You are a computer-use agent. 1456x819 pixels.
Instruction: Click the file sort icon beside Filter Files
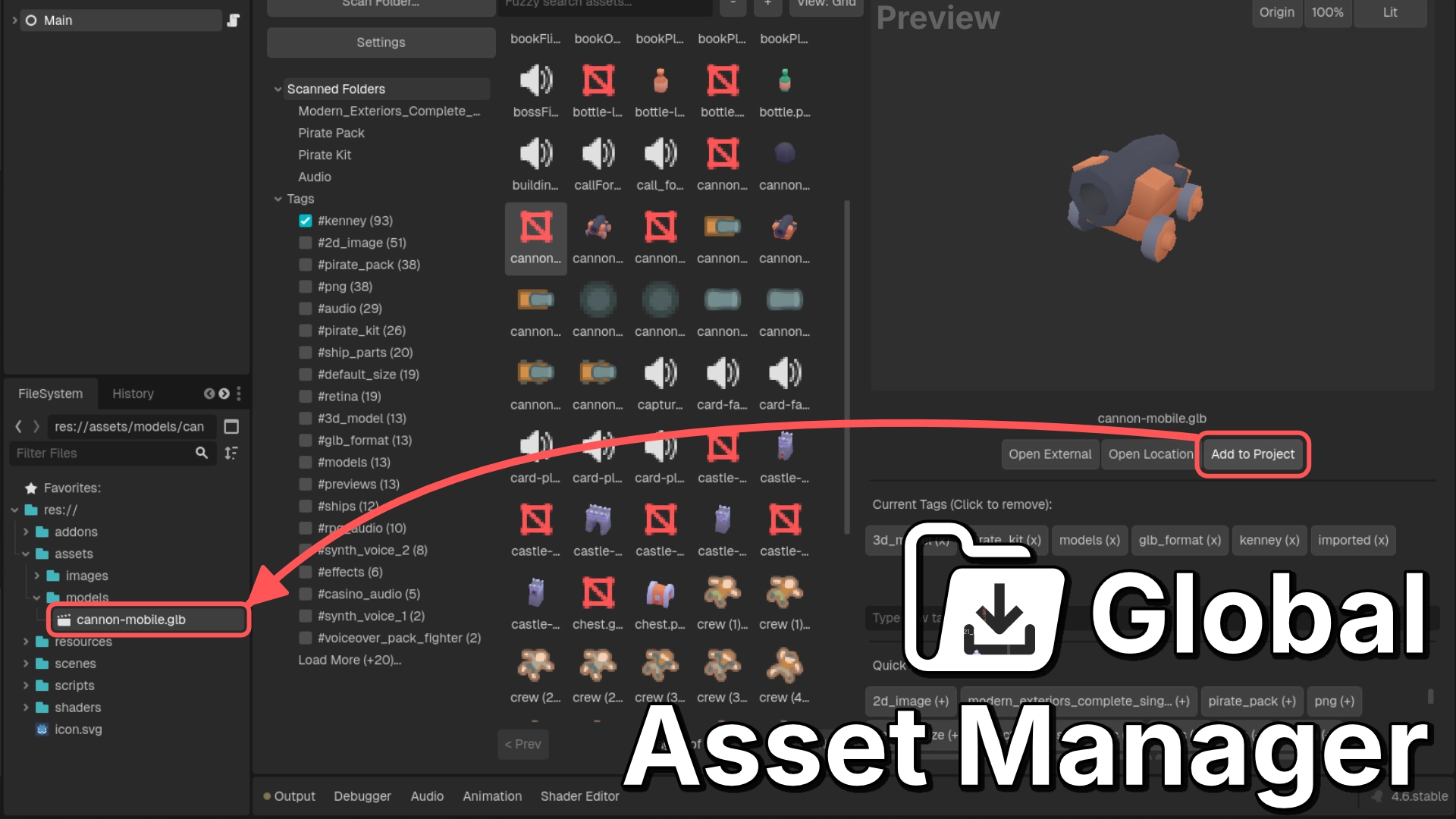(232, 453)
